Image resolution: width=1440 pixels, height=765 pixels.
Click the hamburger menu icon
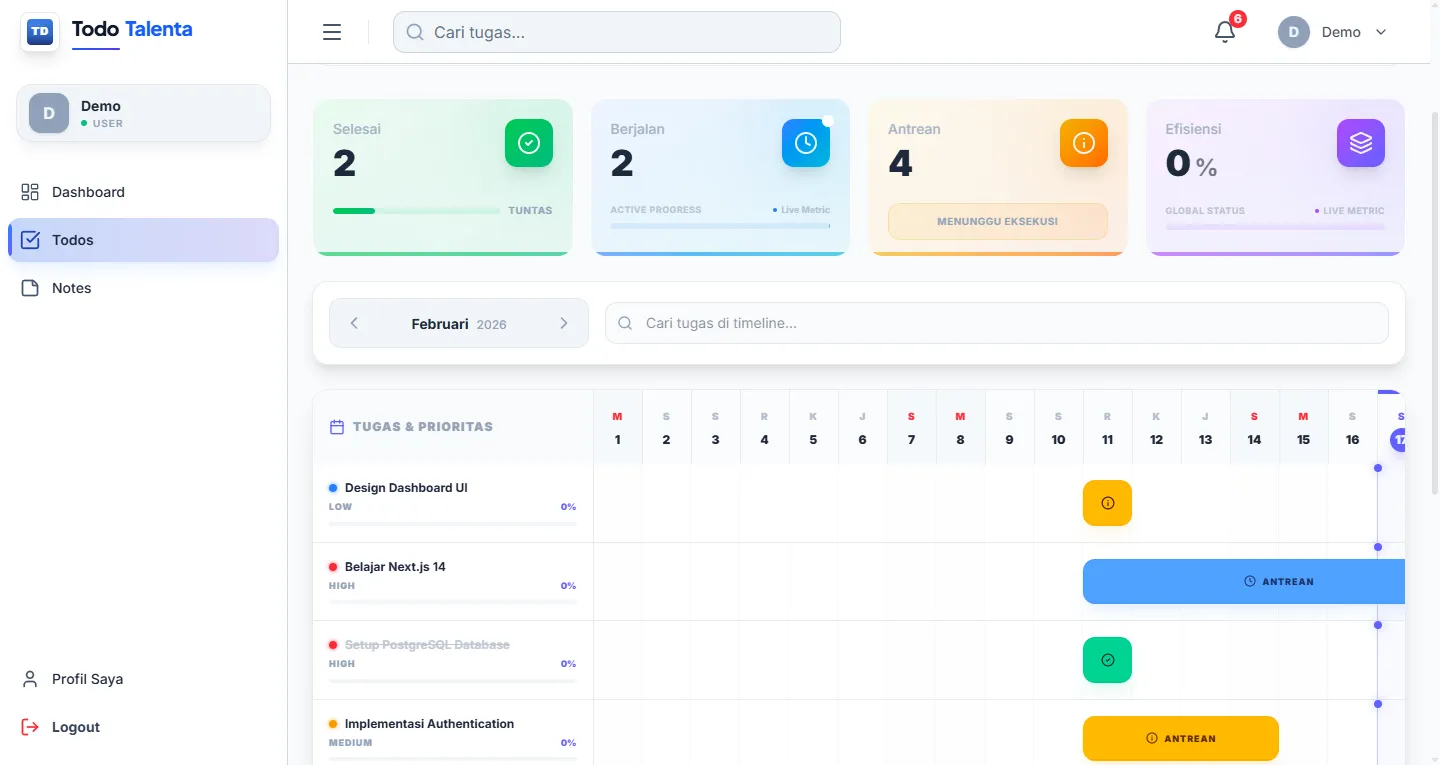(x=332, y=32)
